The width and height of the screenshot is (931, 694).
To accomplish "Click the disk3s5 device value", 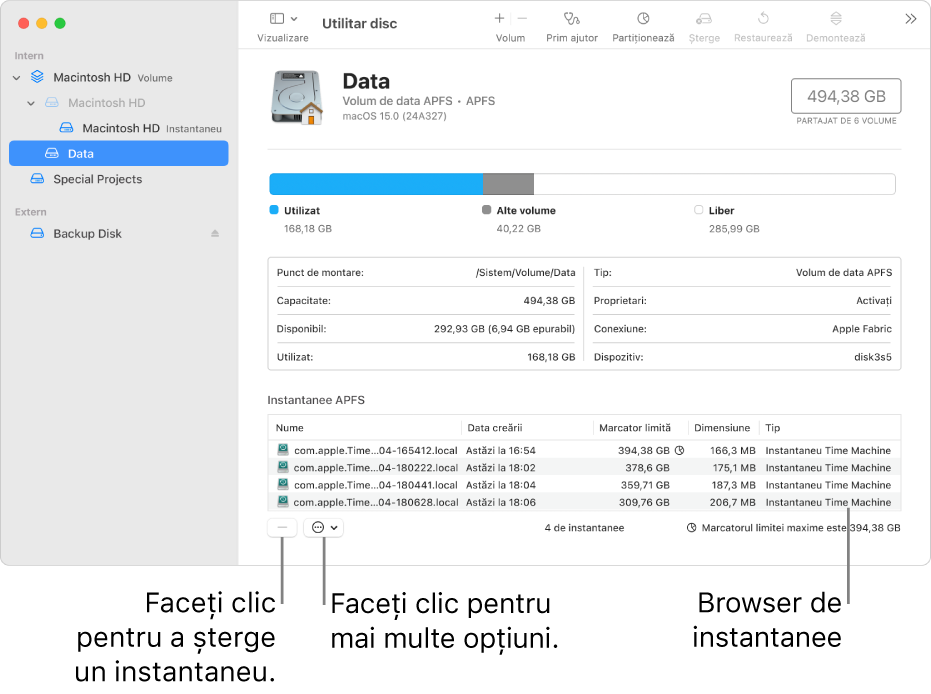I will click(x=873, y=357).
